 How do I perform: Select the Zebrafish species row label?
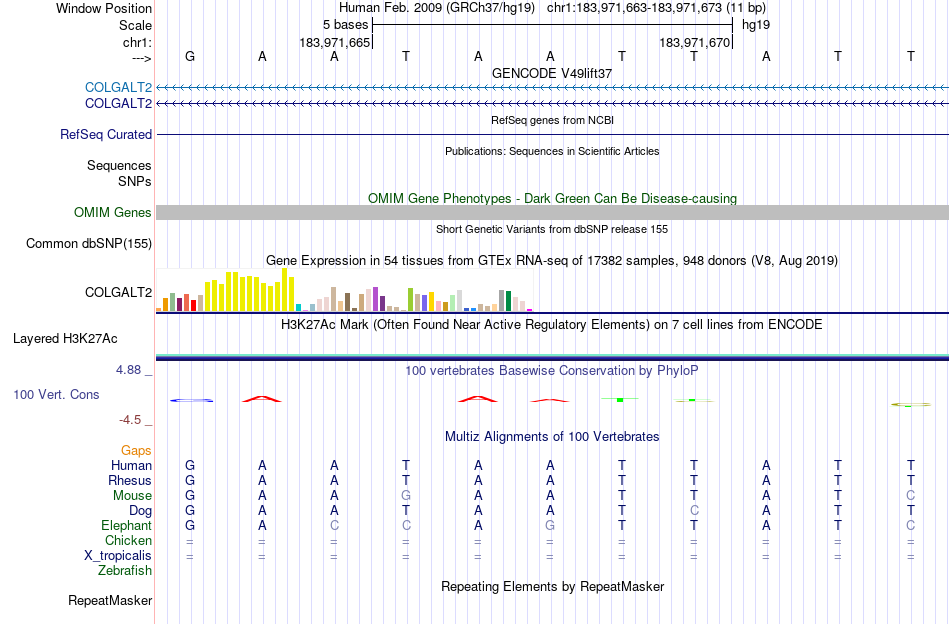[x=125, y=571]
